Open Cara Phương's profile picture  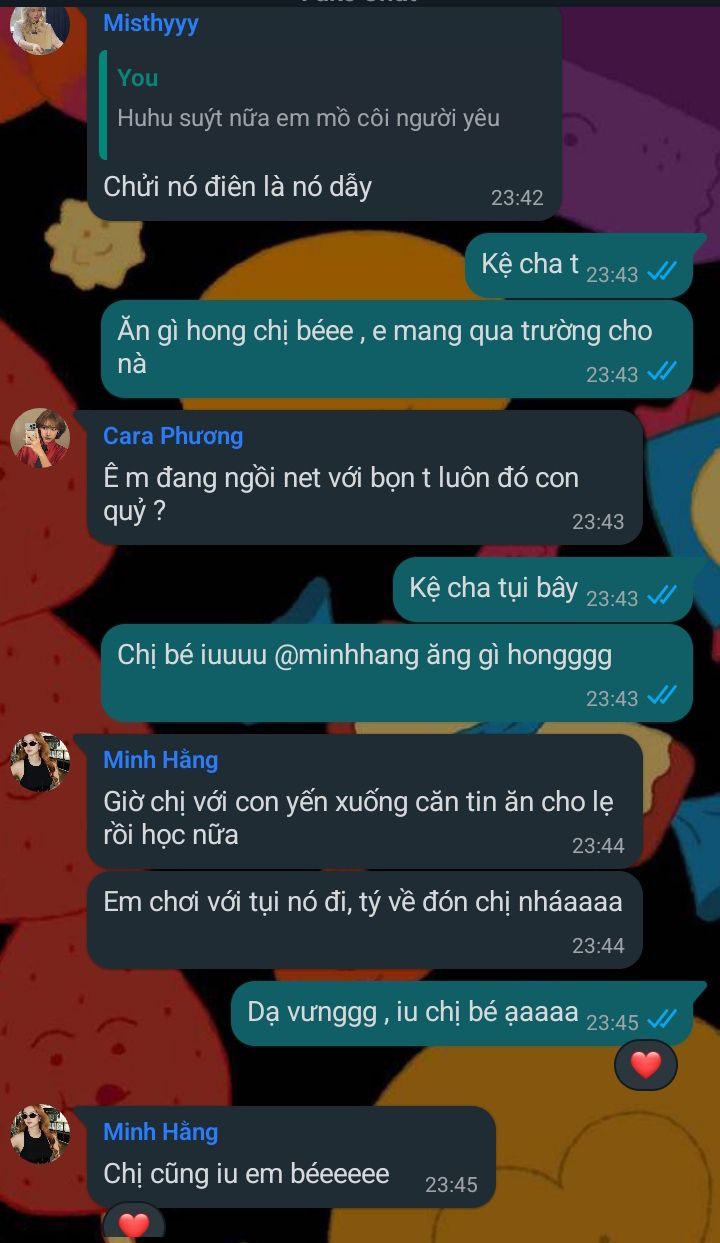[x=40, y=438]
